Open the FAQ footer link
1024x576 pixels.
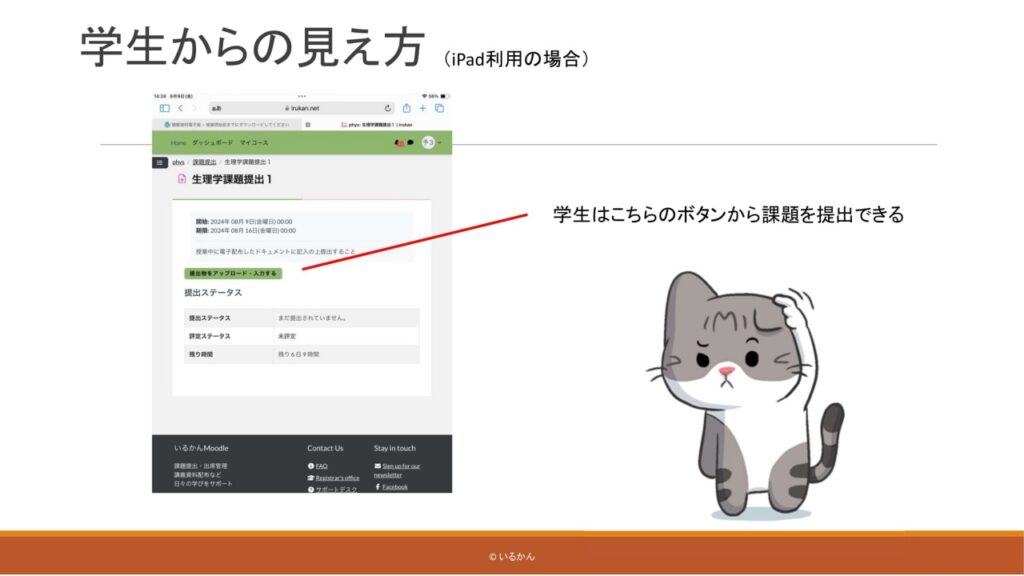coord(321,466)
